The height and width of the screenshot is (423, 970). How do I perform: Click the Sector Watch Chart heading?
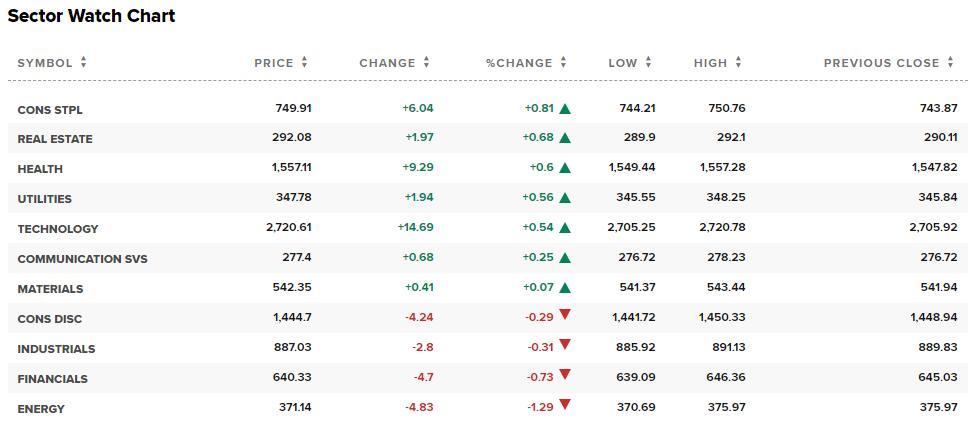tap(92, 16)
